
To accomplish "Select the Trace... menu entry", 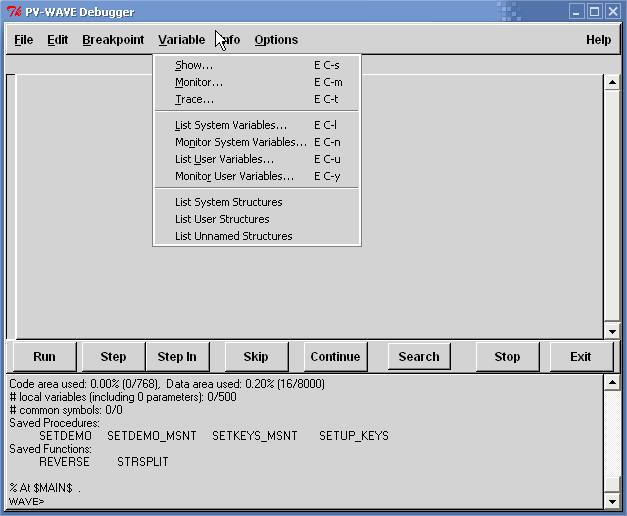I will 257,99.
